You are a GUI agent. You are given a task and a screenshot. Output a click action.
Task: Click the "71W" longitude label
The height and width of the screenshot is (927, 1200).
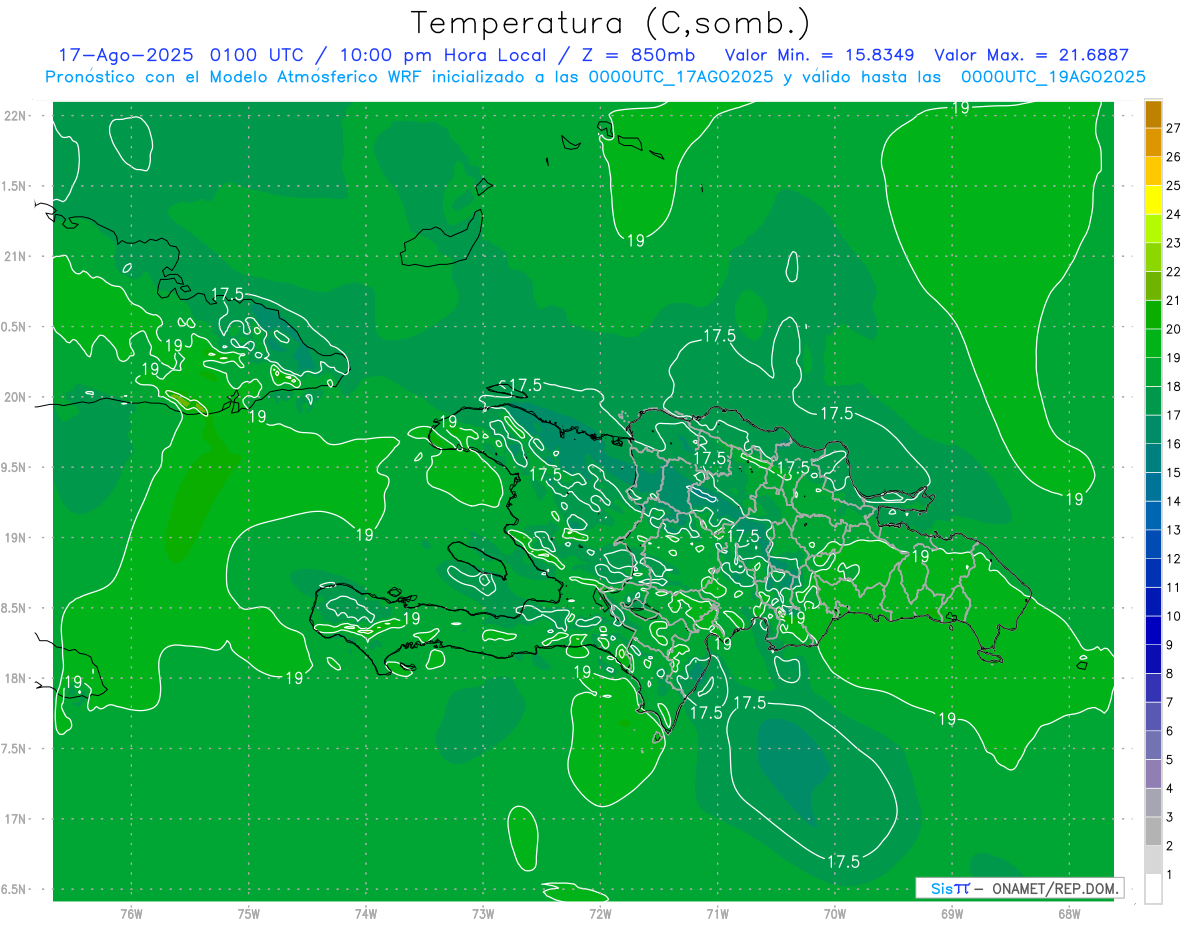717,913
